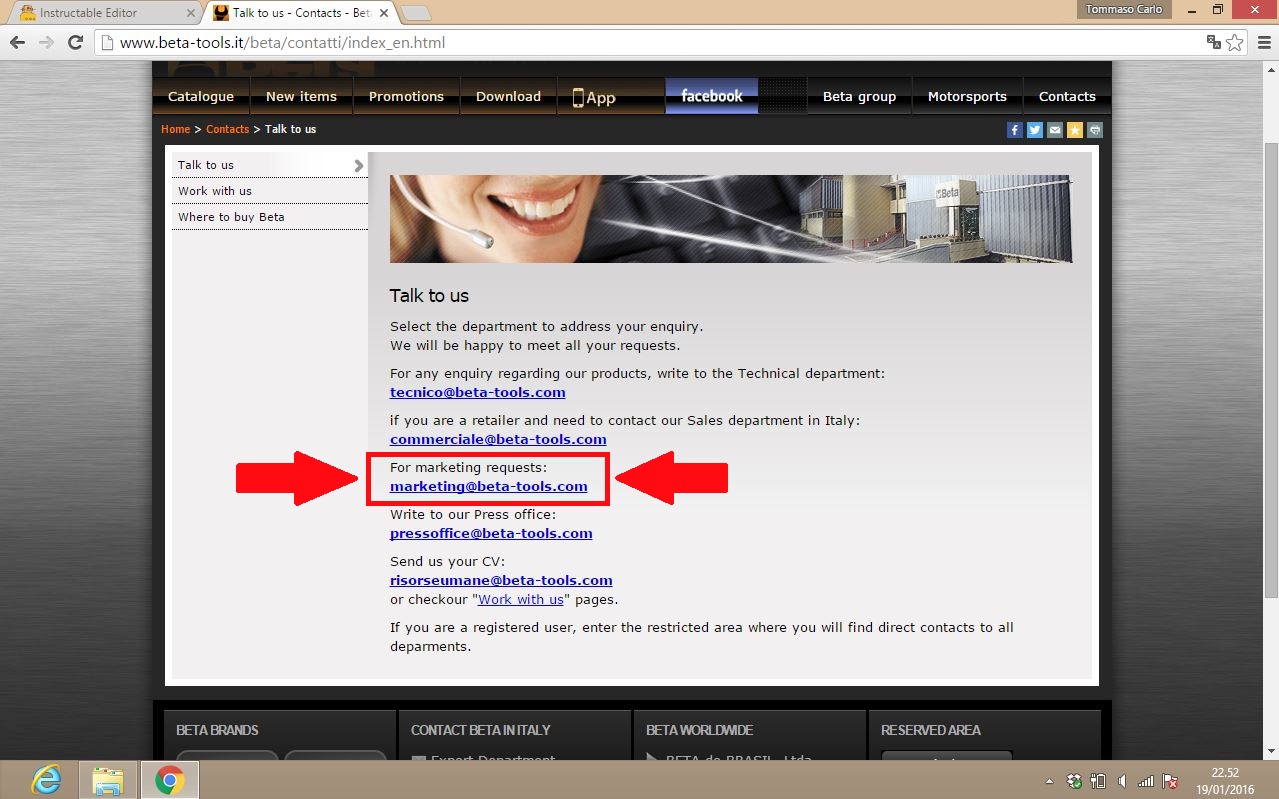This screenshot has height=799, width=1279.
Task: Click the headset banner image
Action: click(731, 219)
